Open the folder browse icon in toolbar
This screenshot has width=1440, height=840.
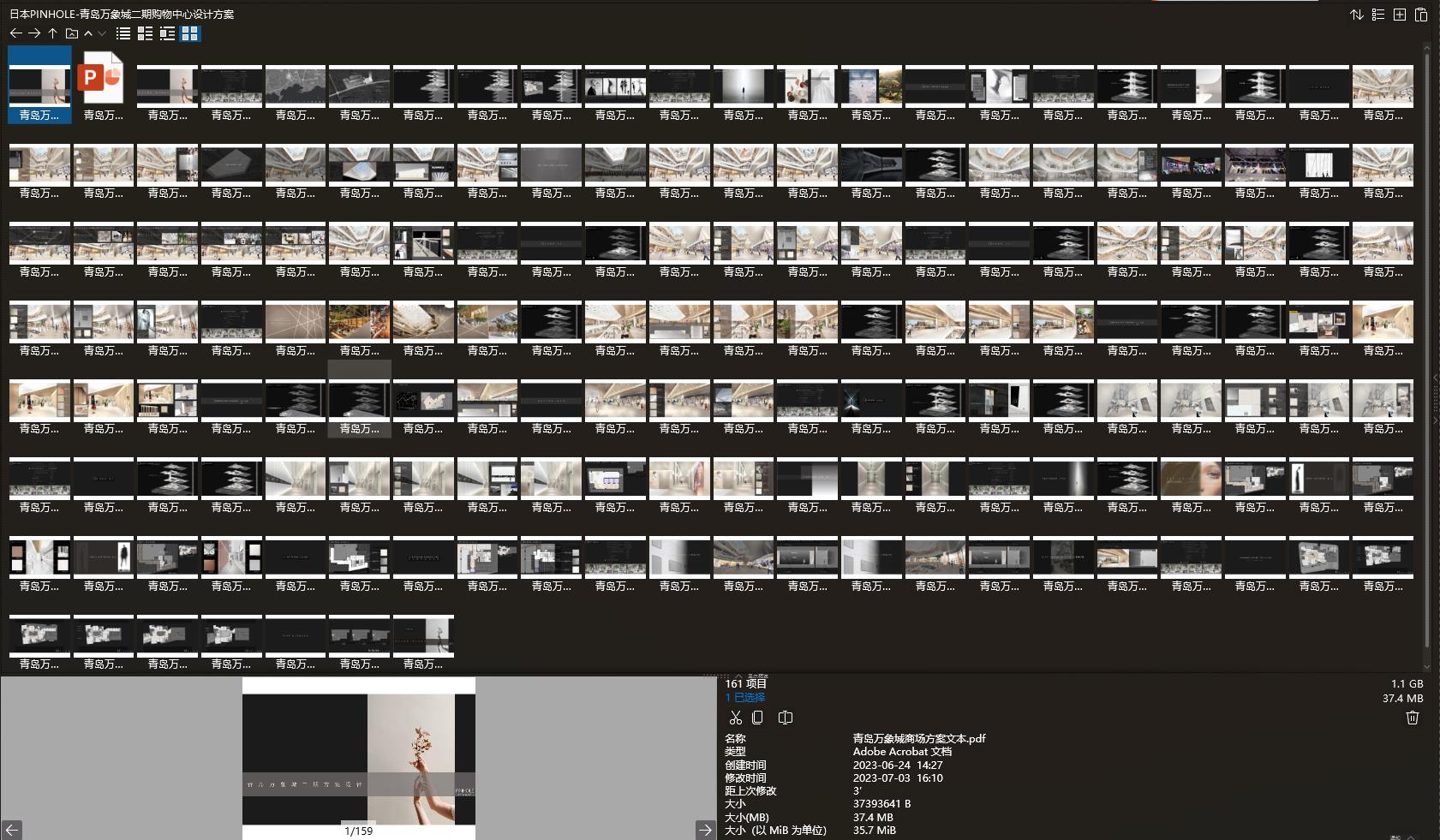pos(72,33)
